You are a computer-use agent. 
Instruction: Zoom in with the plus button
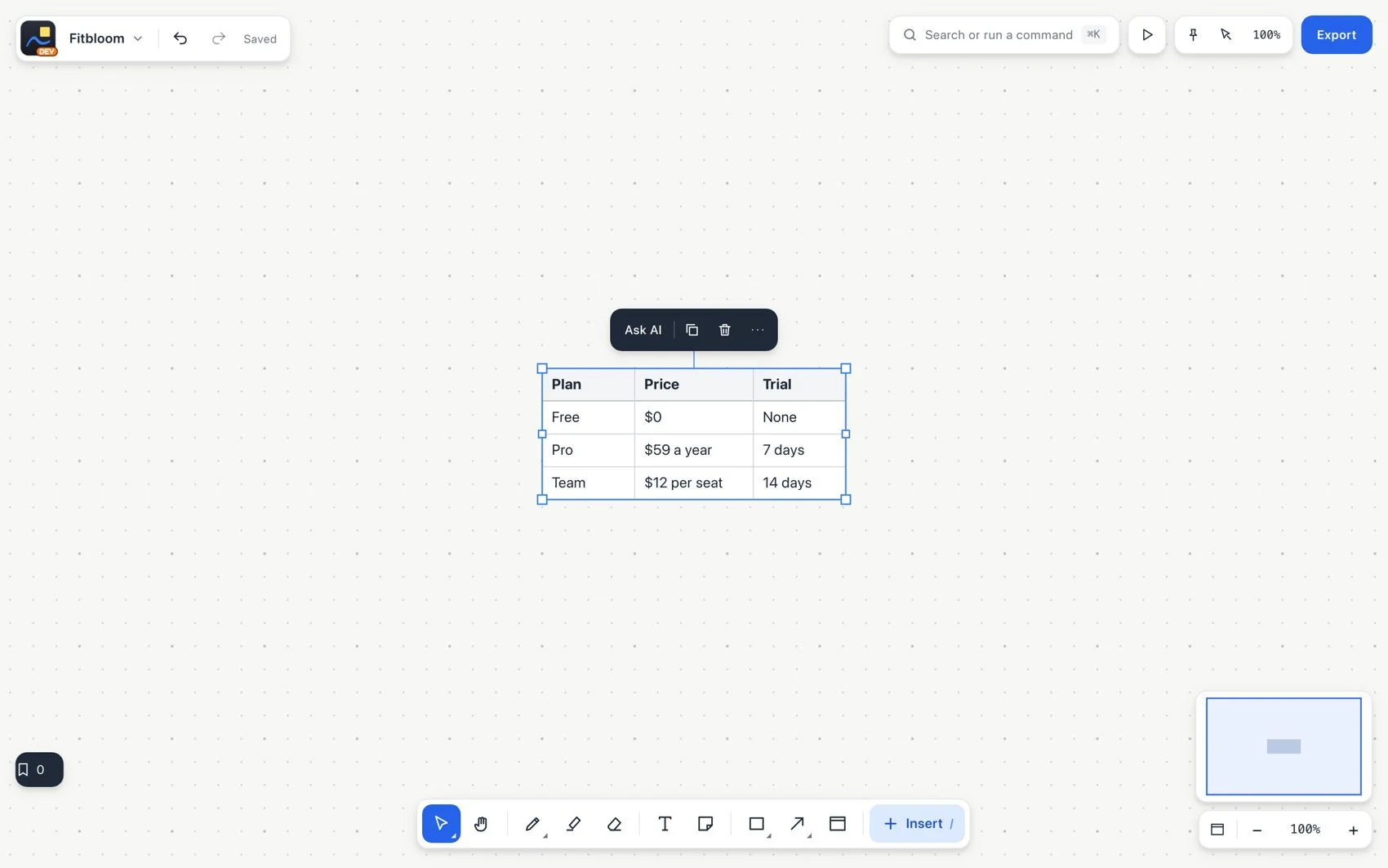[x=1353, y=830]
